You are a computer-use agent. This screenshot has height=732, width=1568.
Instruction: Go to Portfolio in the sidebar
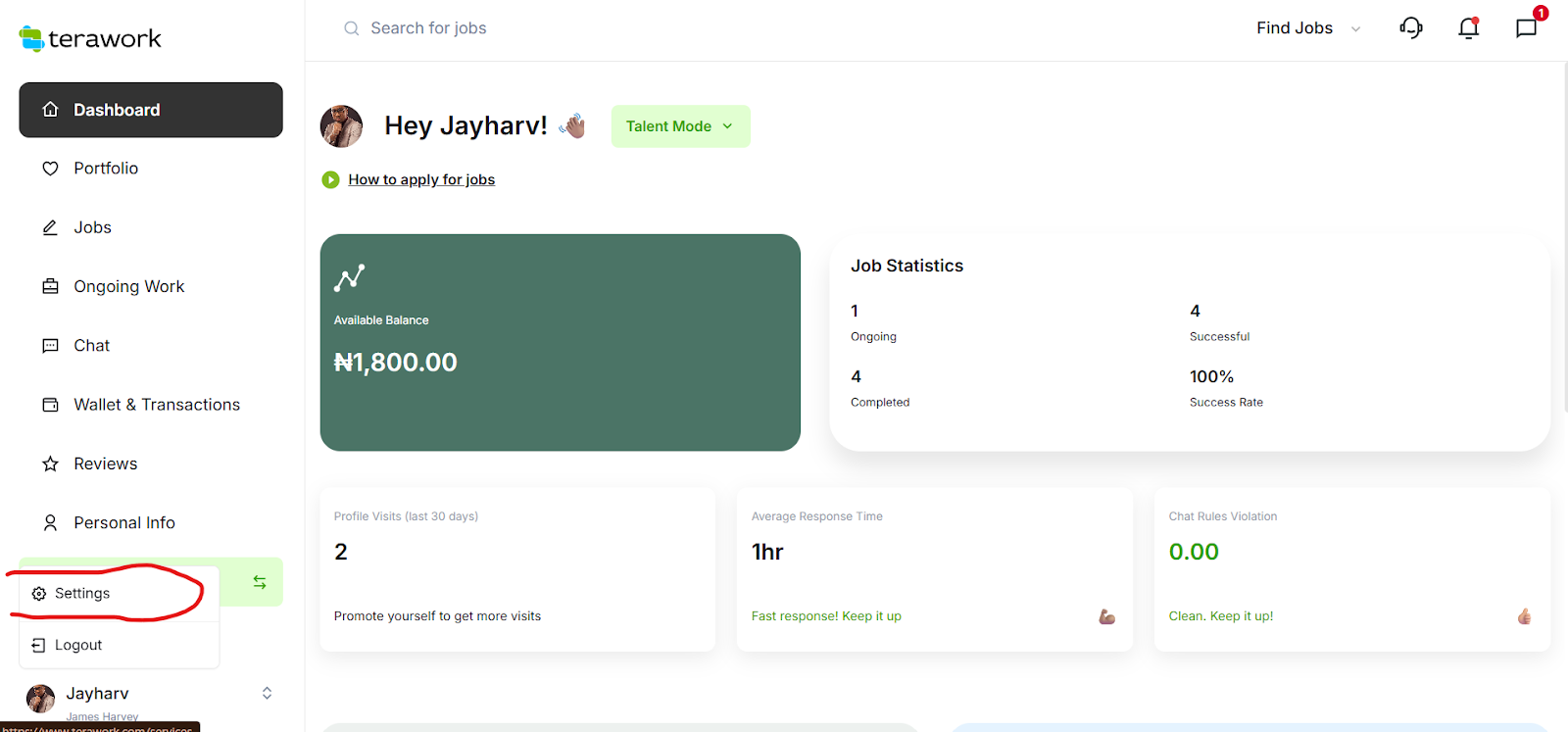click(x=106, y=169)
